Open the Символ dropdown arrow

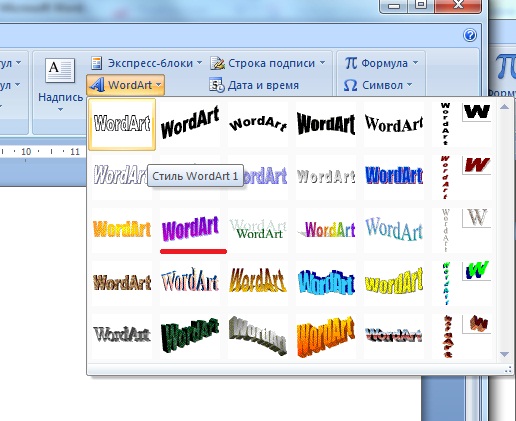[409, 85]
